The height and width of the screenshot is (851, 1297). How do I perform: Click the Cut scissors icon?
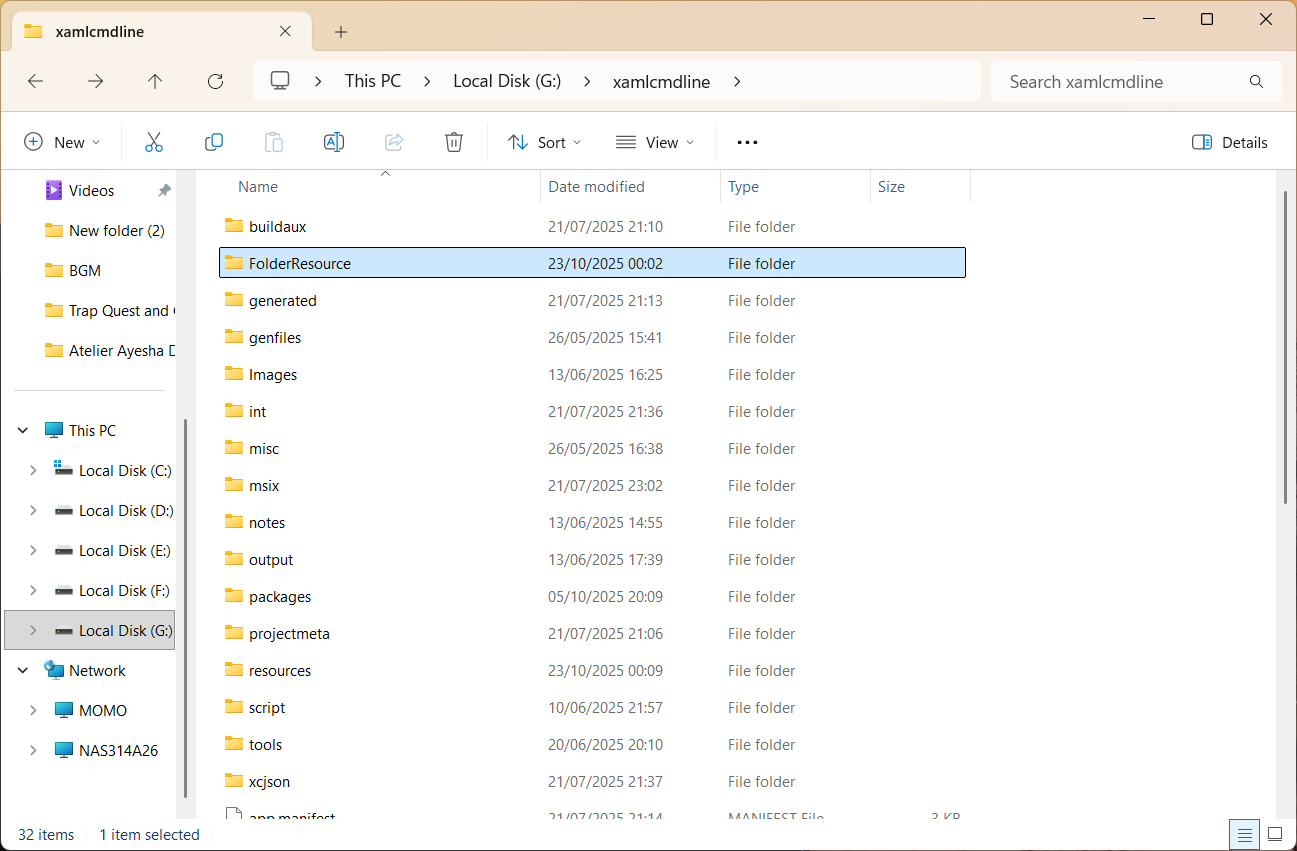(153, 142)
